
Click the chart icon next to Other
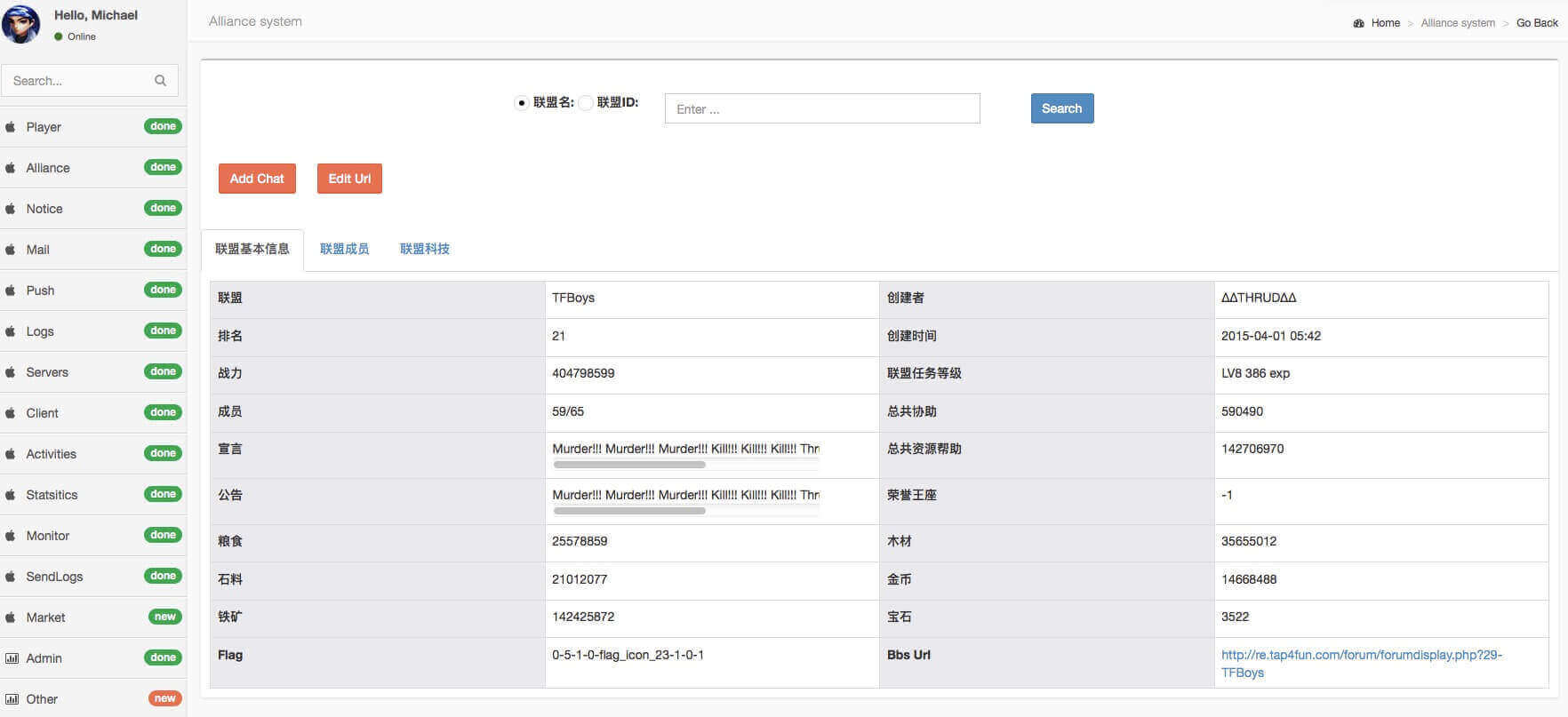(x=12, y=699)
